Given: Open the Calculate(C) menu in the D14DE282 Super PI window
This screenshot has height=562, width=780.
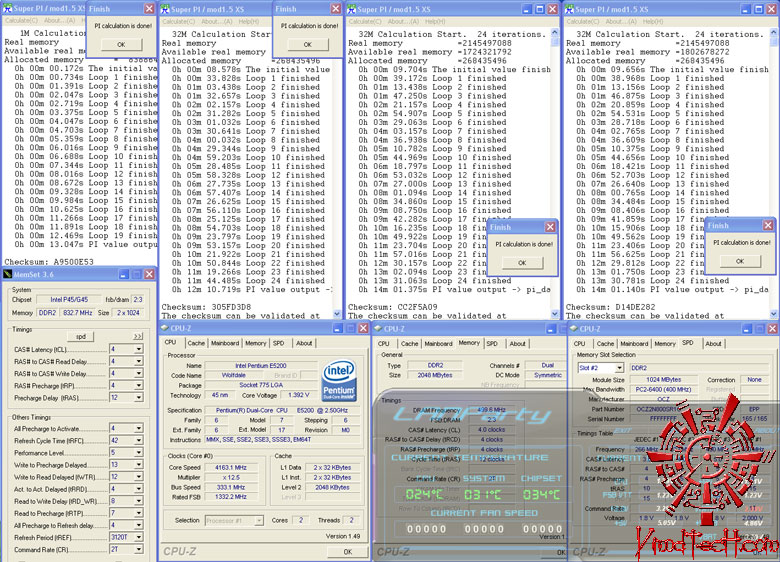Looking at the screenshot, I should point(583,21).
